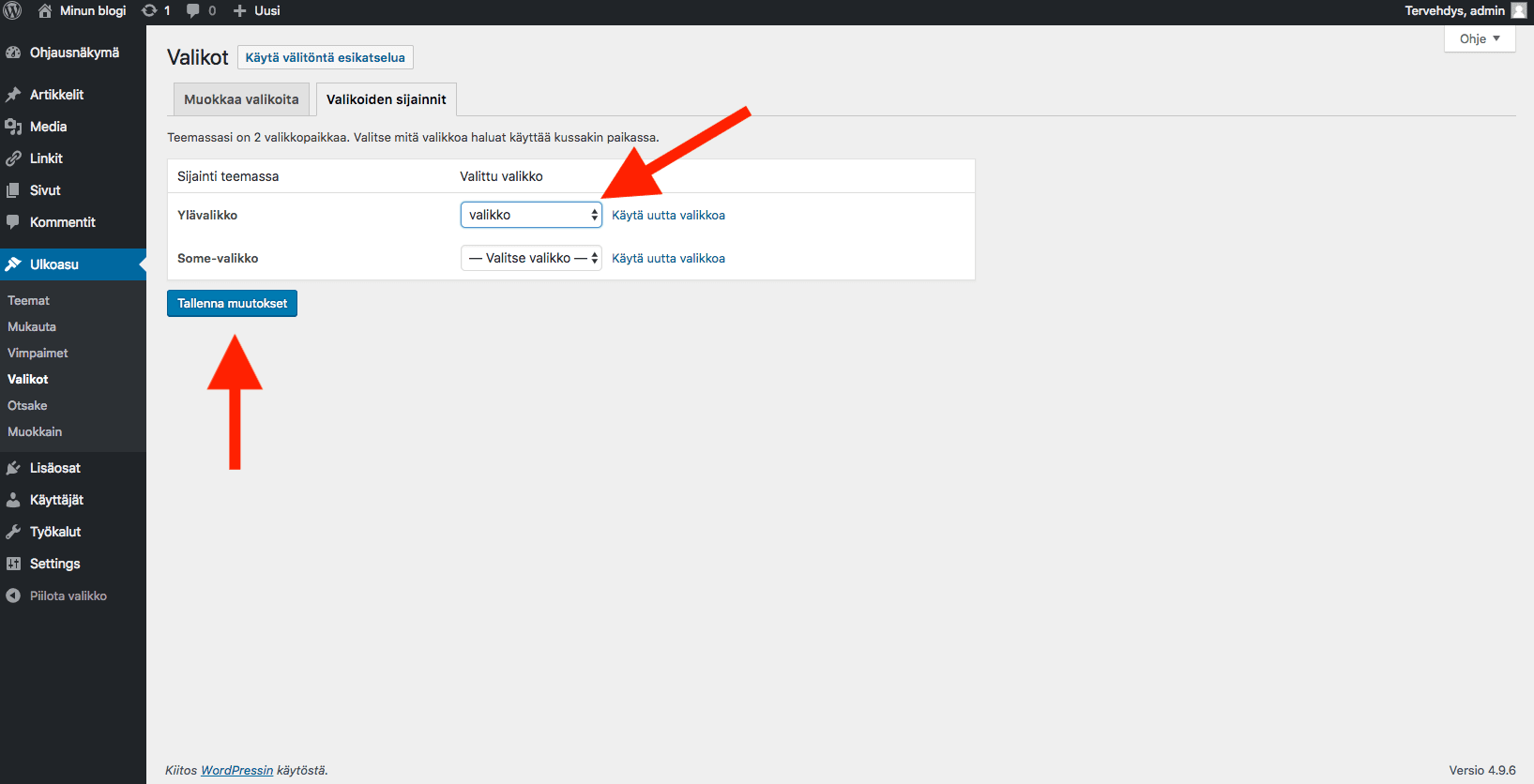Viewport: 1534px width, 784px height.
Task: Open Muokkain submenu item
Action: click(35, 431)
